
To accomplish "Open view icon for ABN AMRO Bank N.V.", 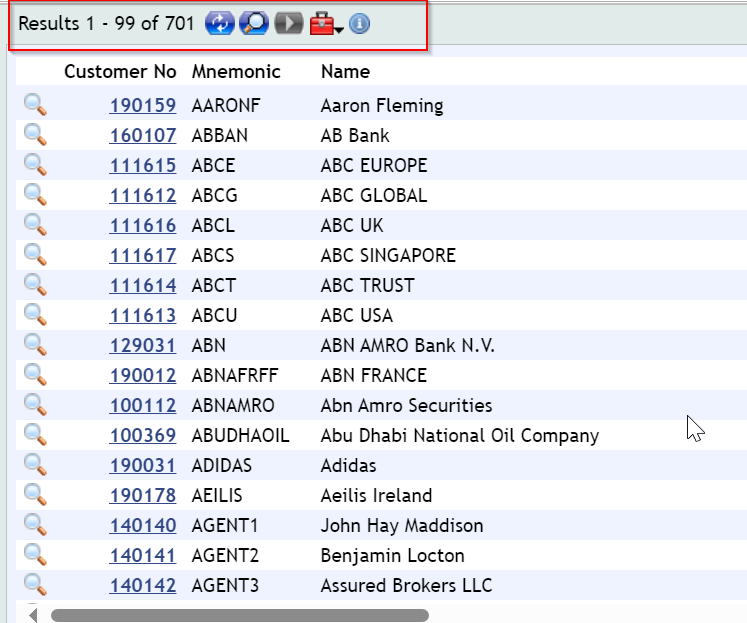I will pos(35,345).
